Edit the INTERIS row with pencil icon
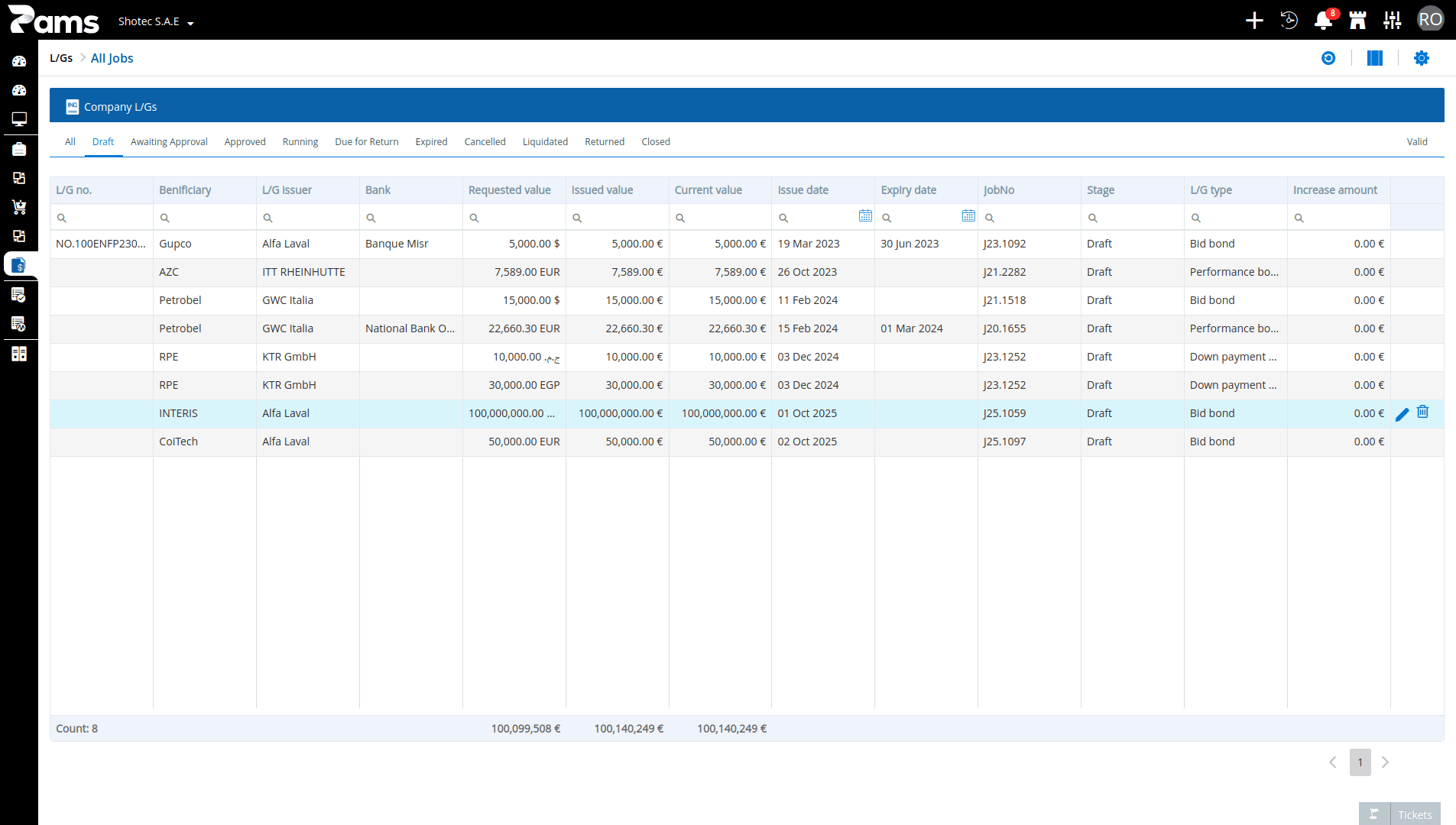 click(x=1402, y=414)
